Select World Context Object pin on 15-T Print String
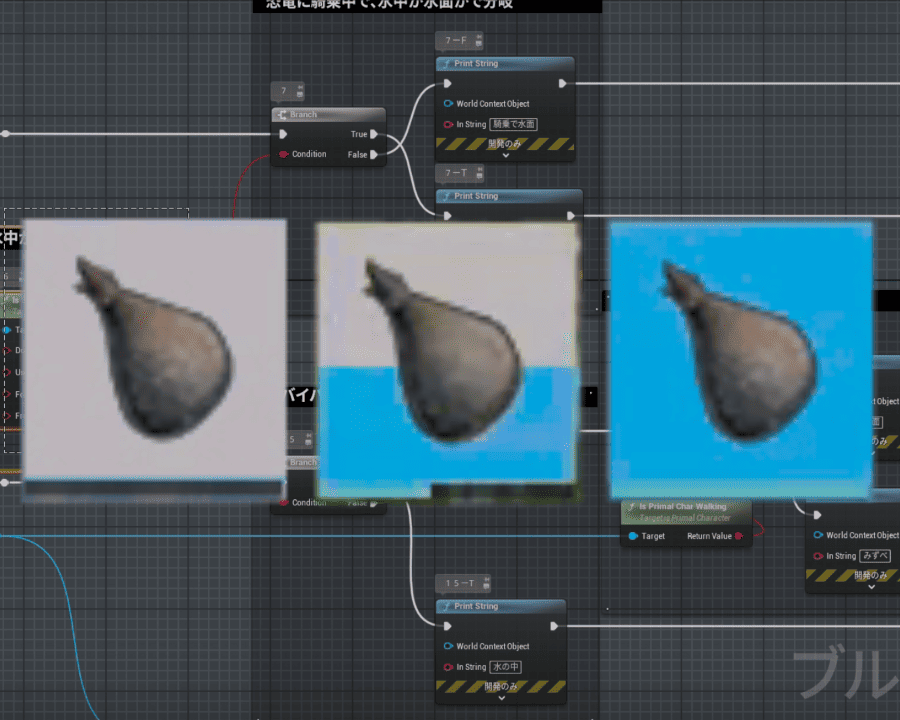The width and height of the screenshot is (900, 720). tap(448, 646)
